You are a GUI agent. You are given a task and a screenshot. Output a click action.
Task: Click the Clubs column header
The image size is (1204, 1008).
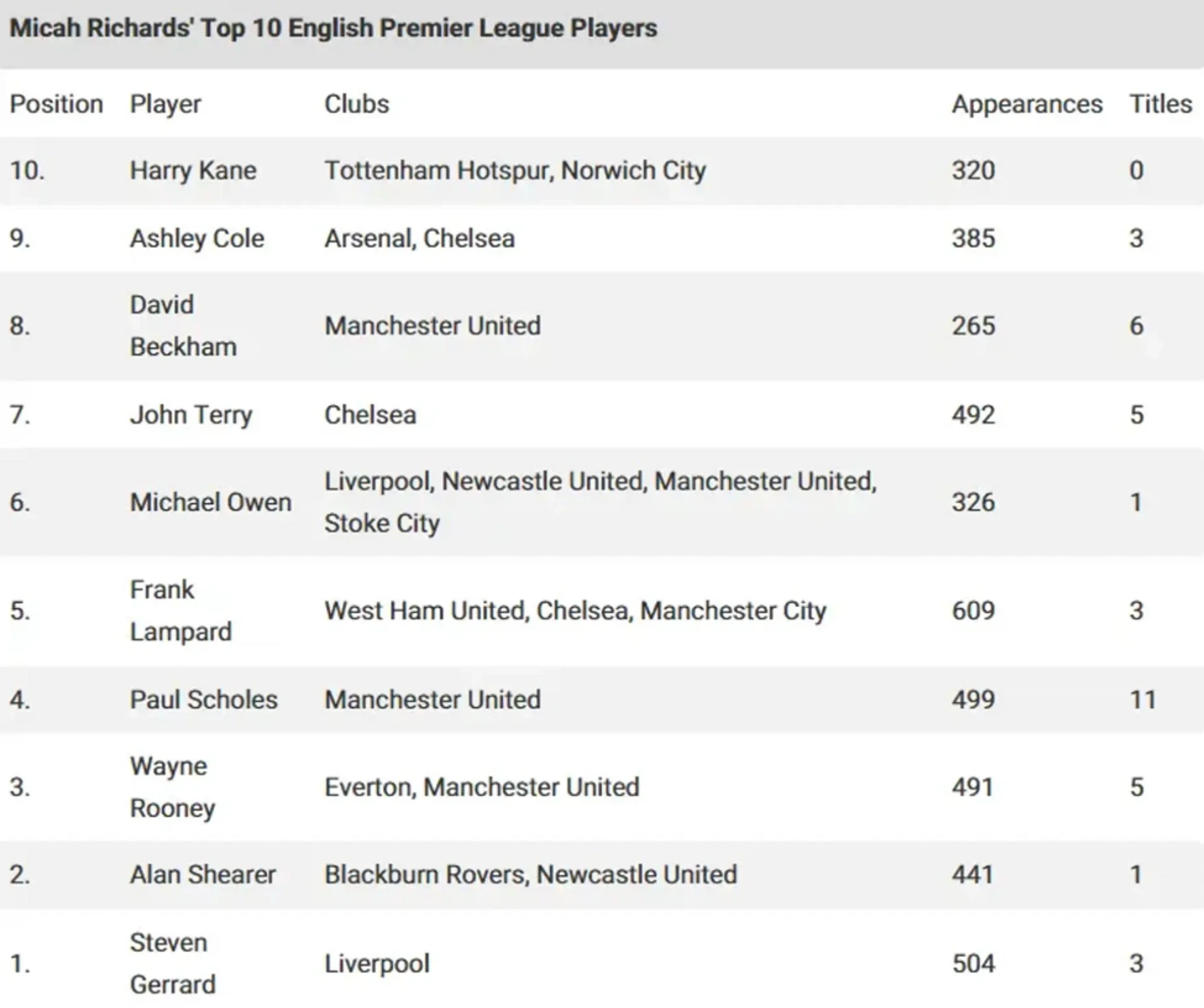(356, 104)
